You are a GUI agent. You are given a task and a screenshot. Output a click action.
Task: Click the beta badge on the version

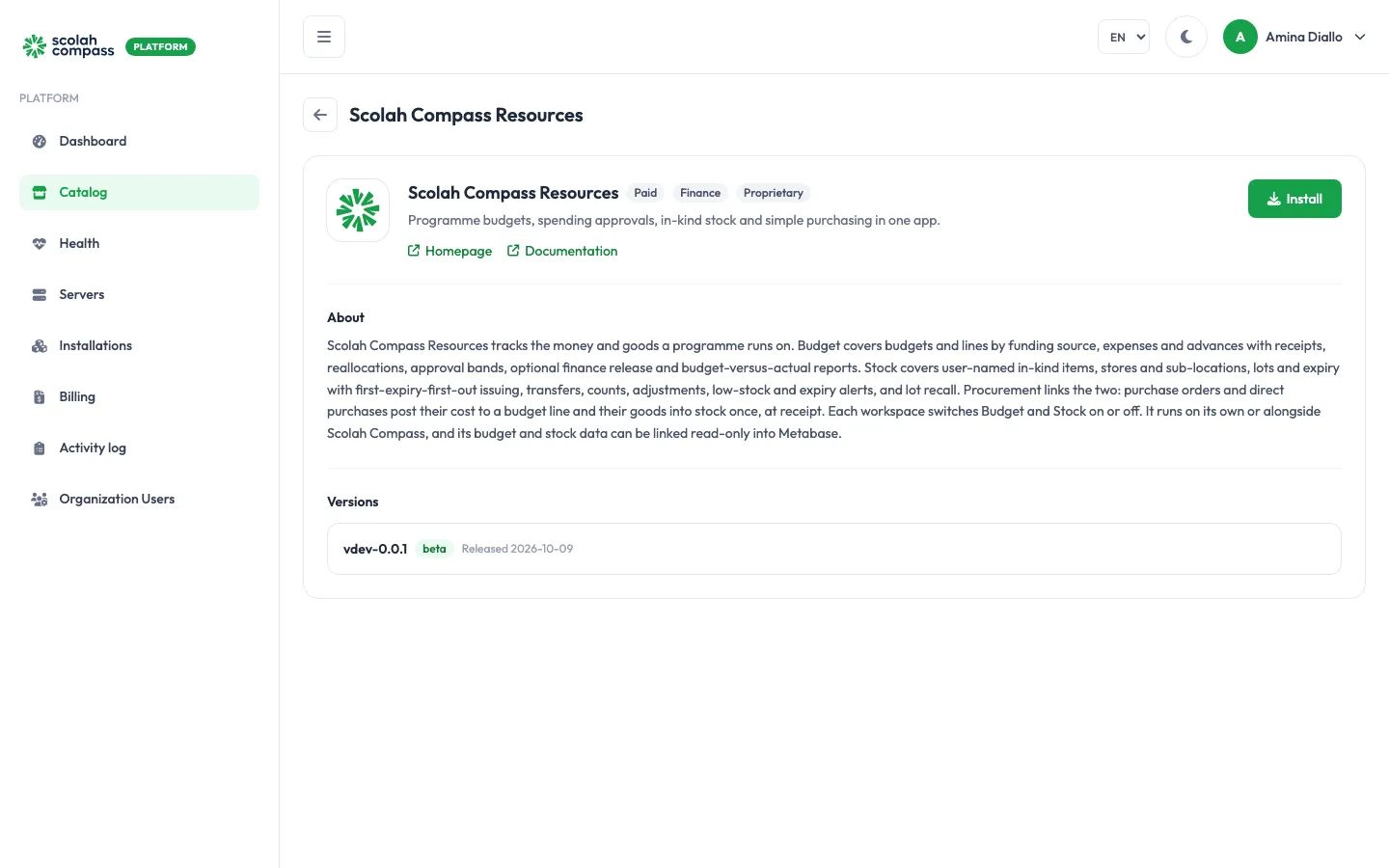pyautogui.click(x=434, y=549)
